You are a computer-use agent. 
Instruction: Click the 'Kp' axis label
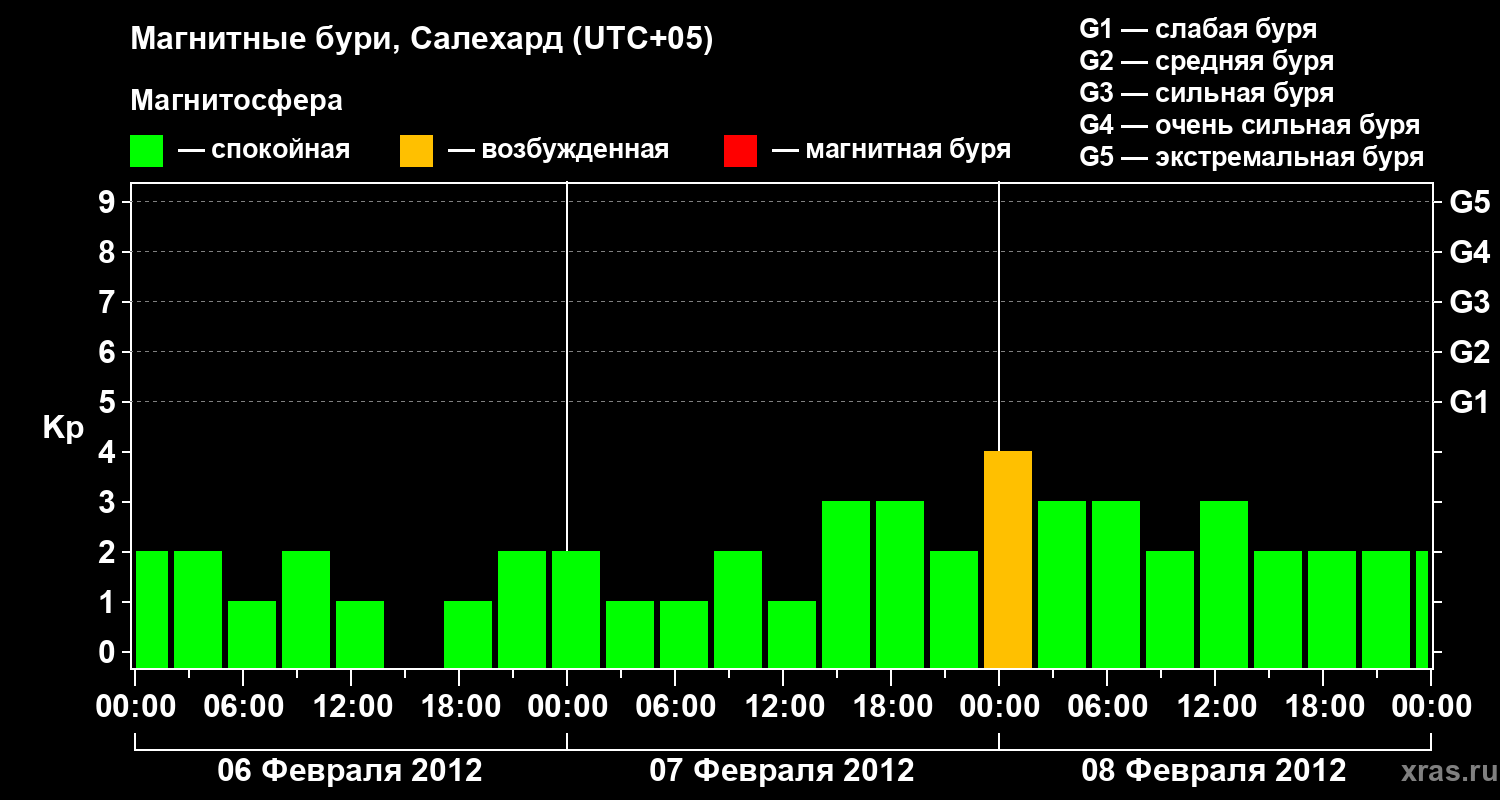tap(63, 429)
